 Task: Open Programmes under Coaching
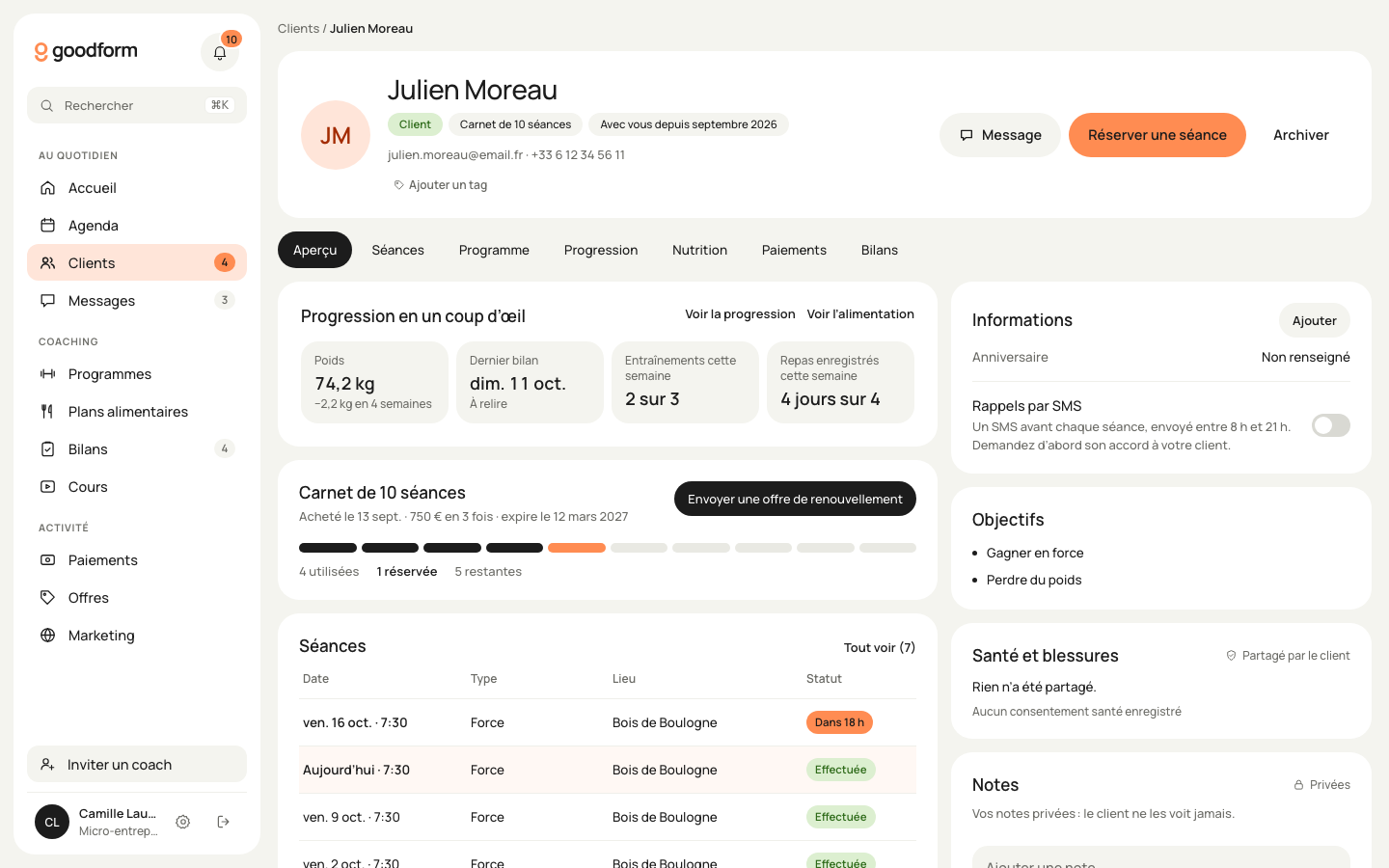click(x=137, y=374)
